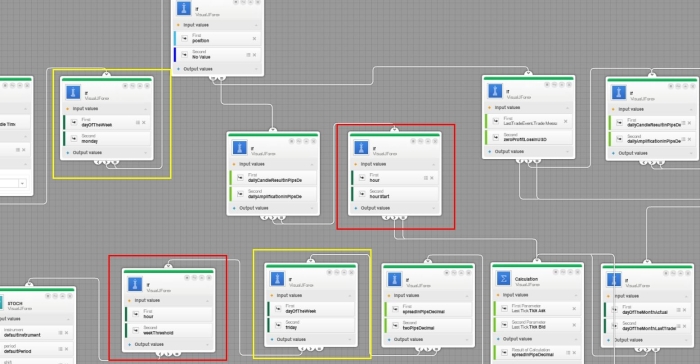The height and width of the screenshot is (364, 700).
Task: Collapse Output values in the Calculation block
Action: tap(576, 339)
